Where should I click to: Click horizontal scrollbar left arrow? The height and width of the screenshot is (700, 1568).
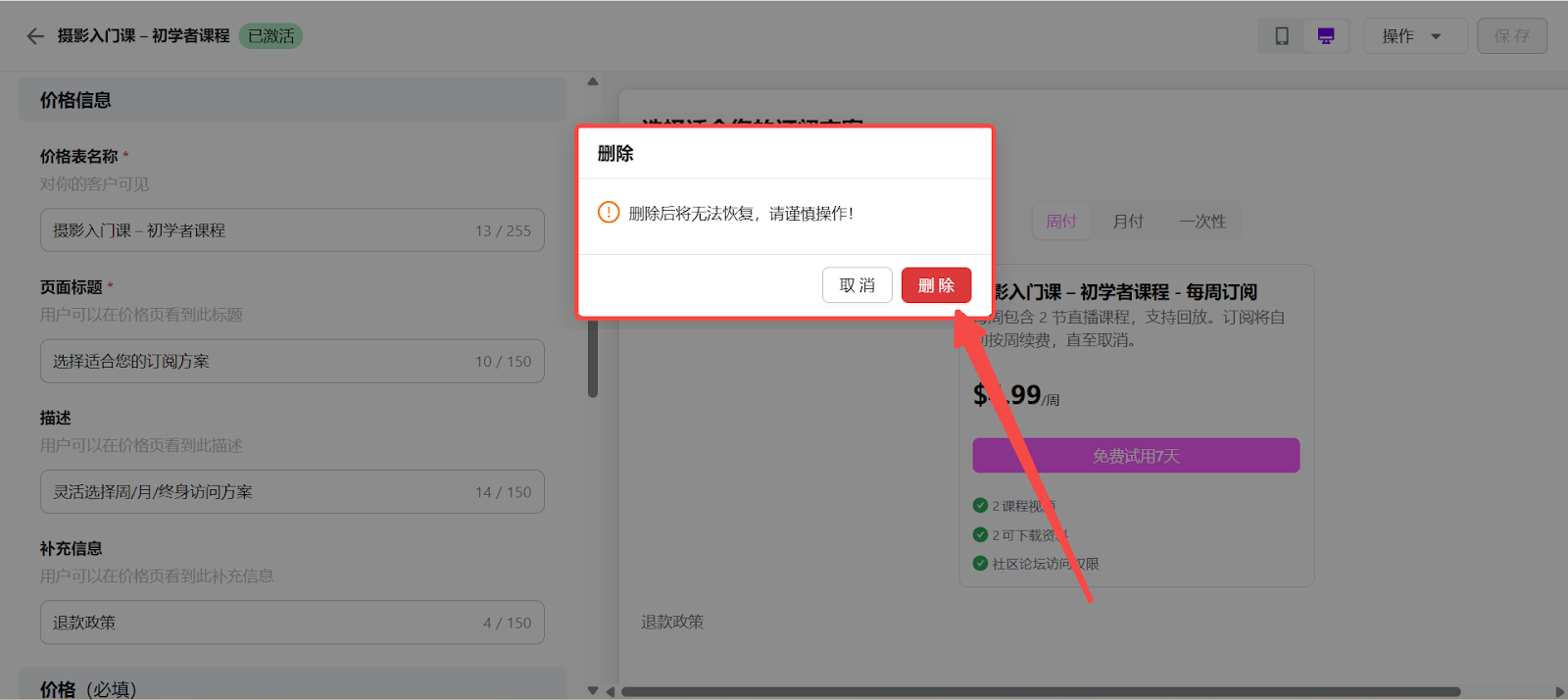tap(611, 691)
